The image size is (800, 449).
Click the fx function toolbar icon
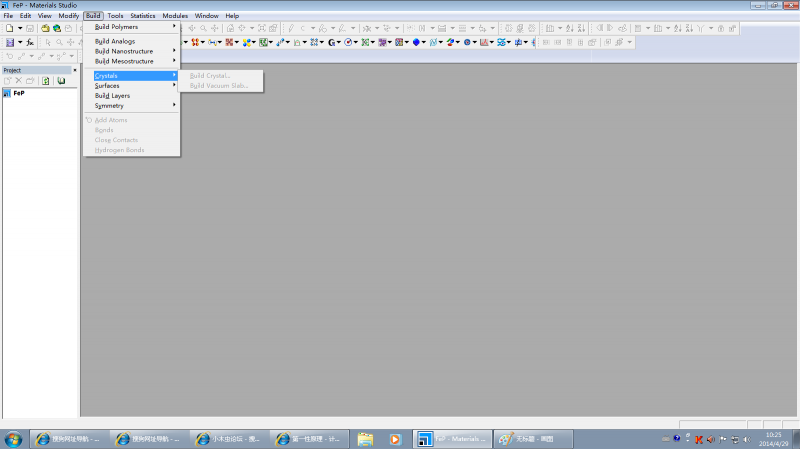pos(30,42)
